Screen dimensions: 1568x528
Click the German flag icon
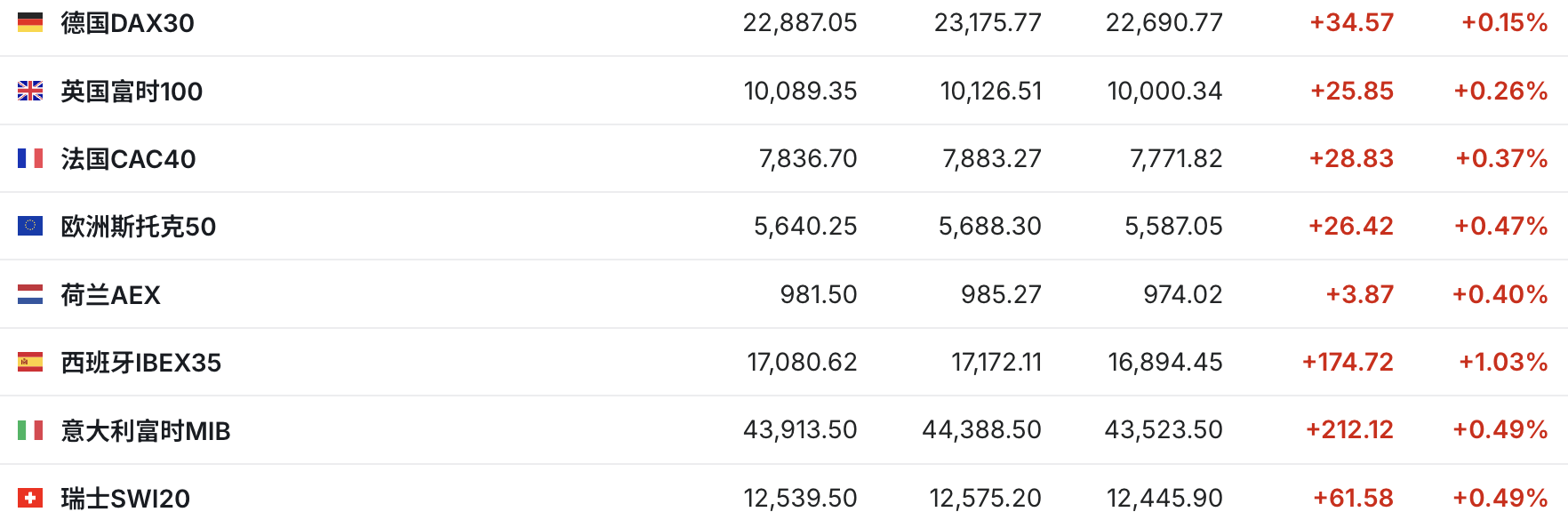[30, 22]
